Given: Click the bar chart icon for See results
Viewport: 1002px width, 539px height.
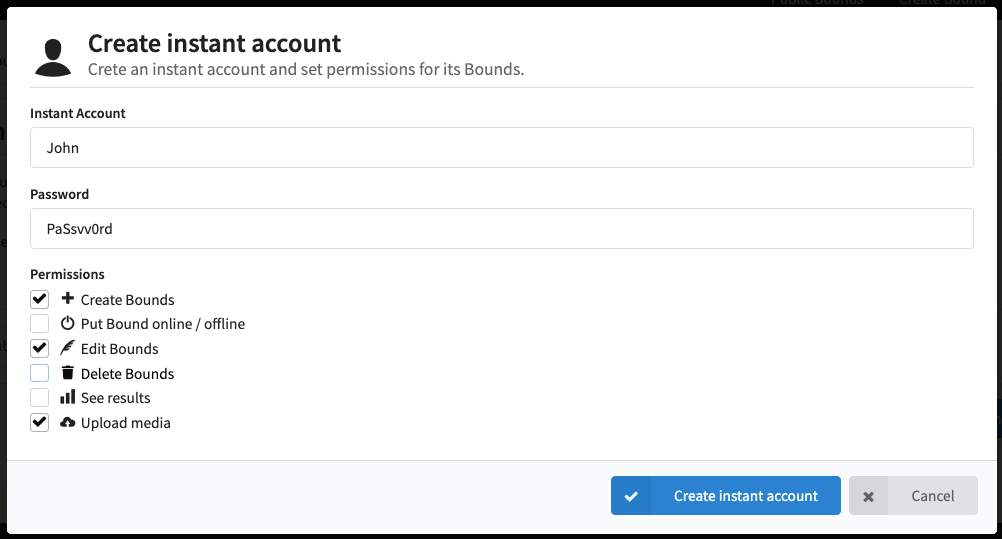Looking at the screenshot, I should click(x=68, y=397).
